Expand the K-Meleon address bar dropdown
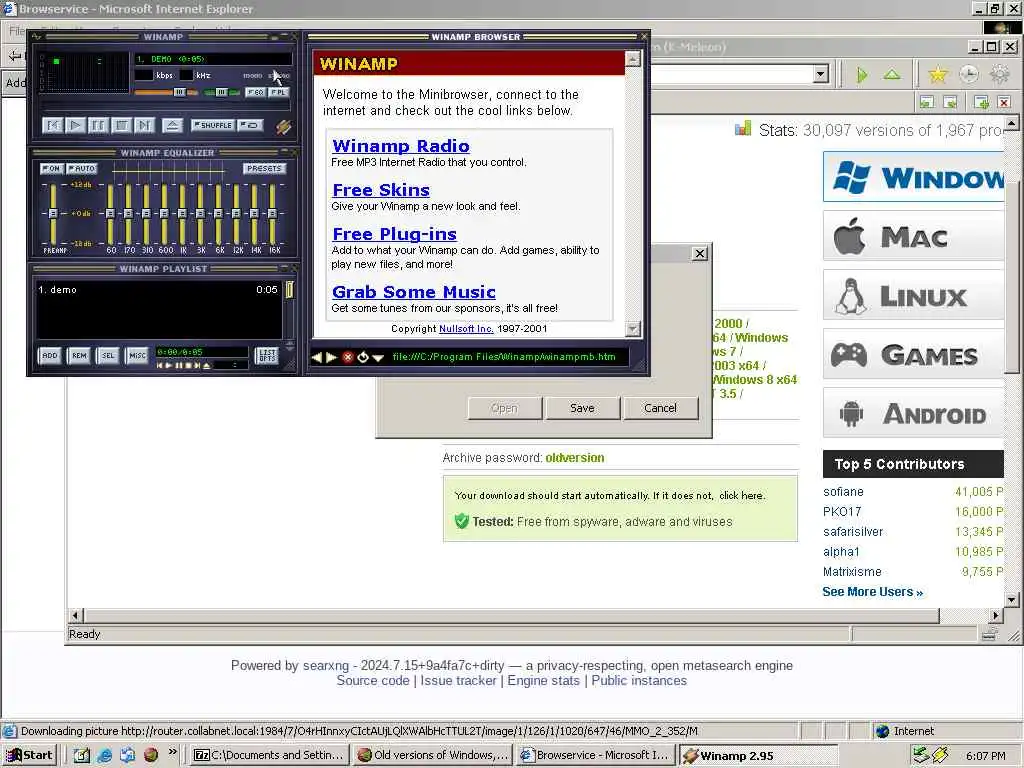The width and height of the screenshot is (1024, 768). [821, 74]
